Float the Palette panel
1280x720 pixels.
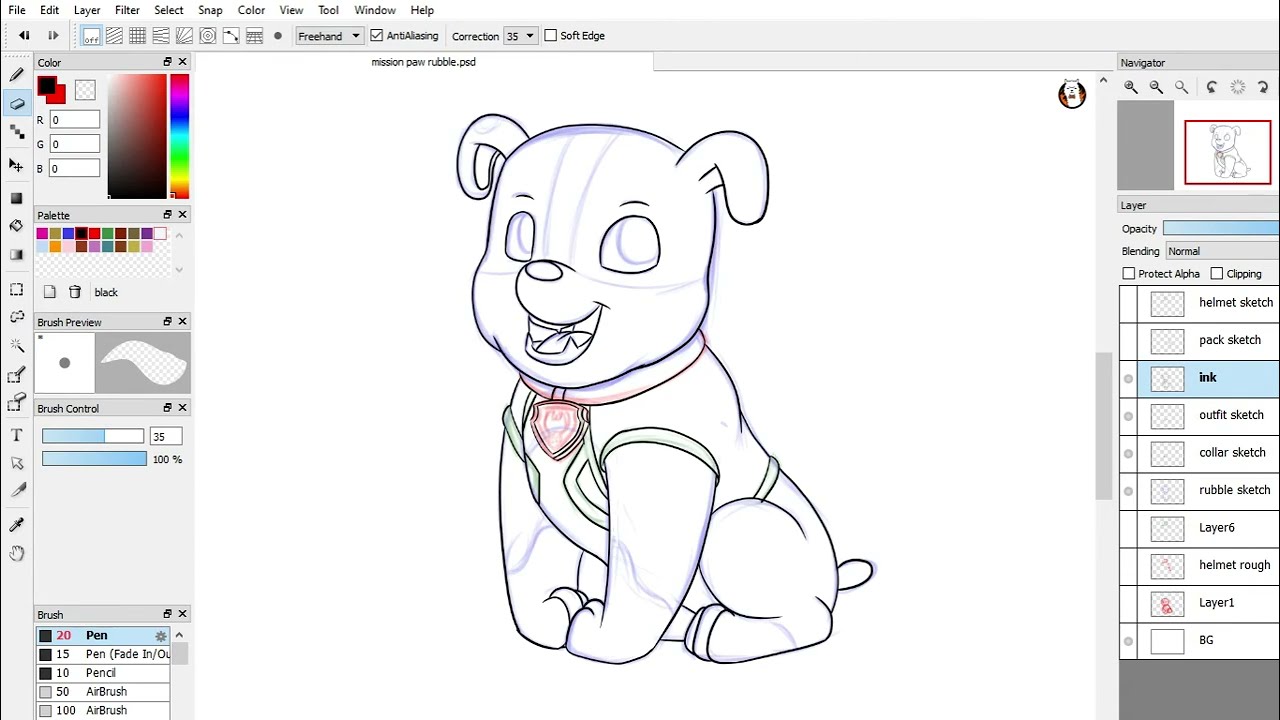[x=168, y=215]
